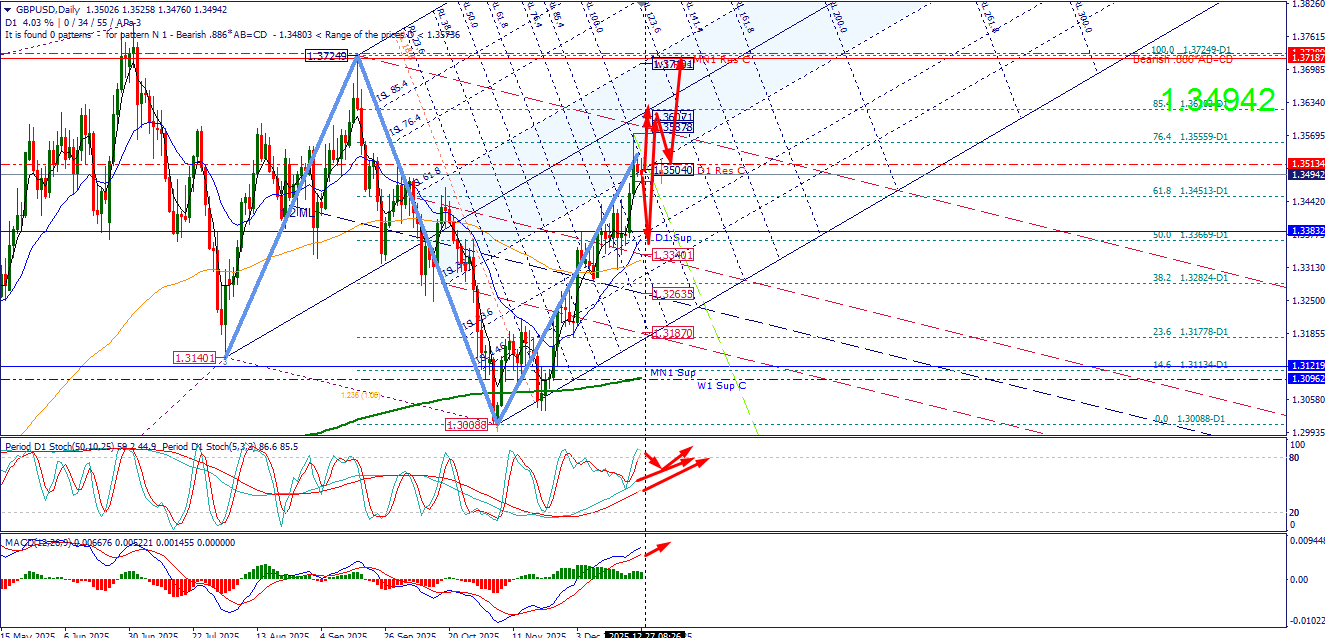Image resolution: width=1325 pixels, height=638 pixels.
Task: Select the Fibonacci '61.8 1.34513-D1' label
Action: tap(1189, 190)
